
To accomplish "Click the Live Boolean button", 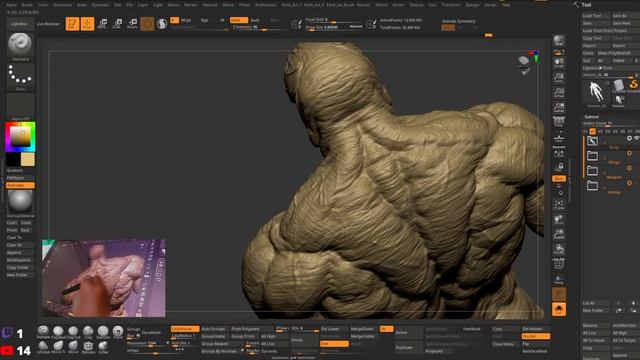I will click(49, 24).
